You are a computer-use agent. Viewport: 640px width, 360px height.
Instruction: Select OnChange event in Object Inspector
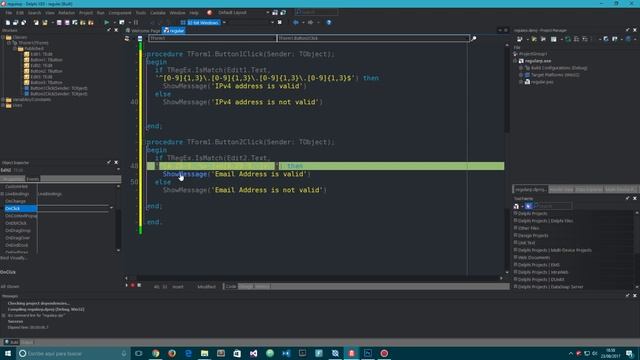point(16,201)
